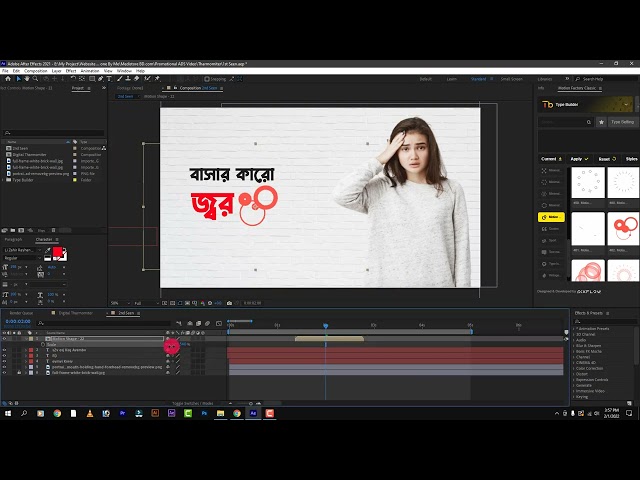
Task: Select the Brush tool
Action: point(120,79)
